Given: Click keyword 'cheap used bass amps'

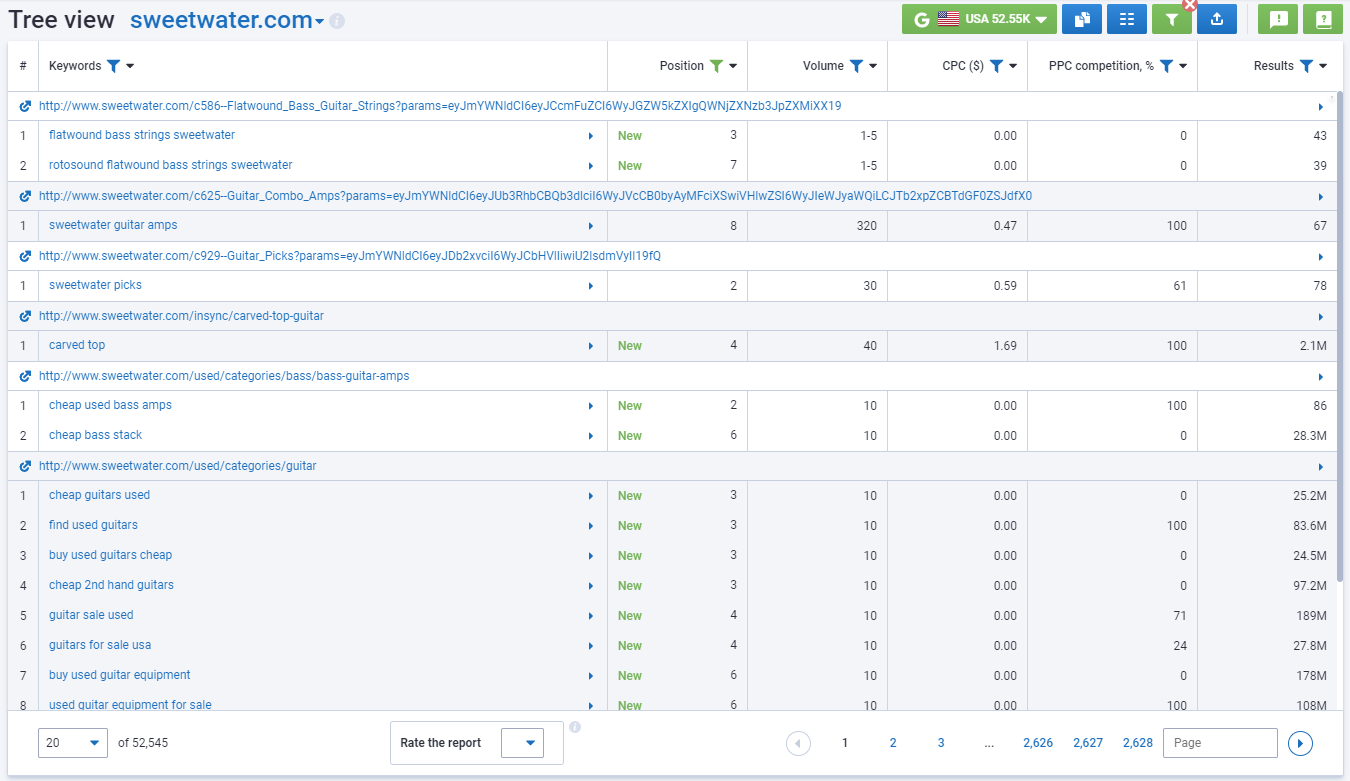Looking at the screenshot, I should click(x=110, y=405).
